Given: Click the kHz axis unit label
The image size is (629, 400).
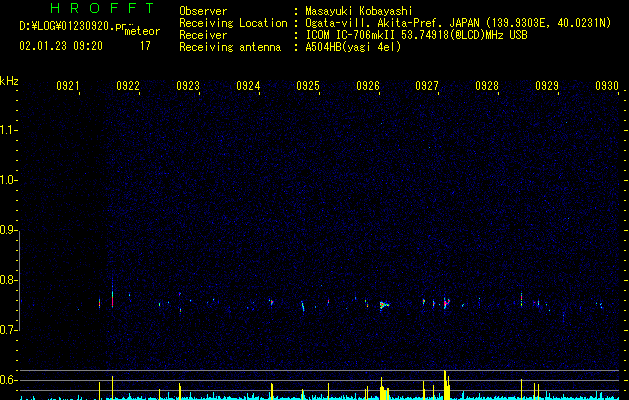Looking at the screenshot, I should tap(9, 81).
